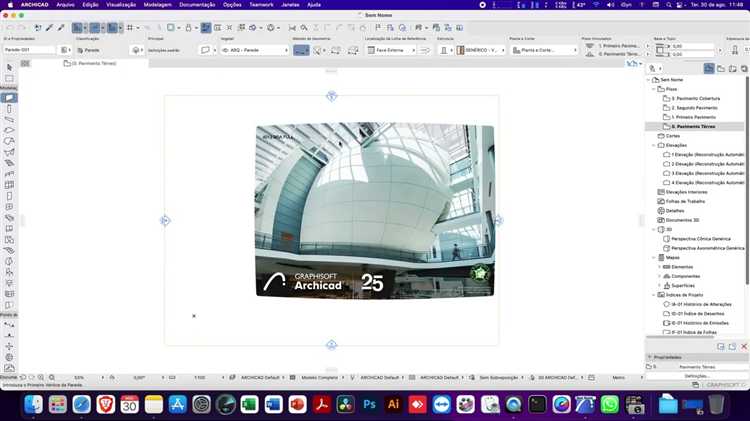
Task: Open the Visualização menu
Action: click(121, 5)
